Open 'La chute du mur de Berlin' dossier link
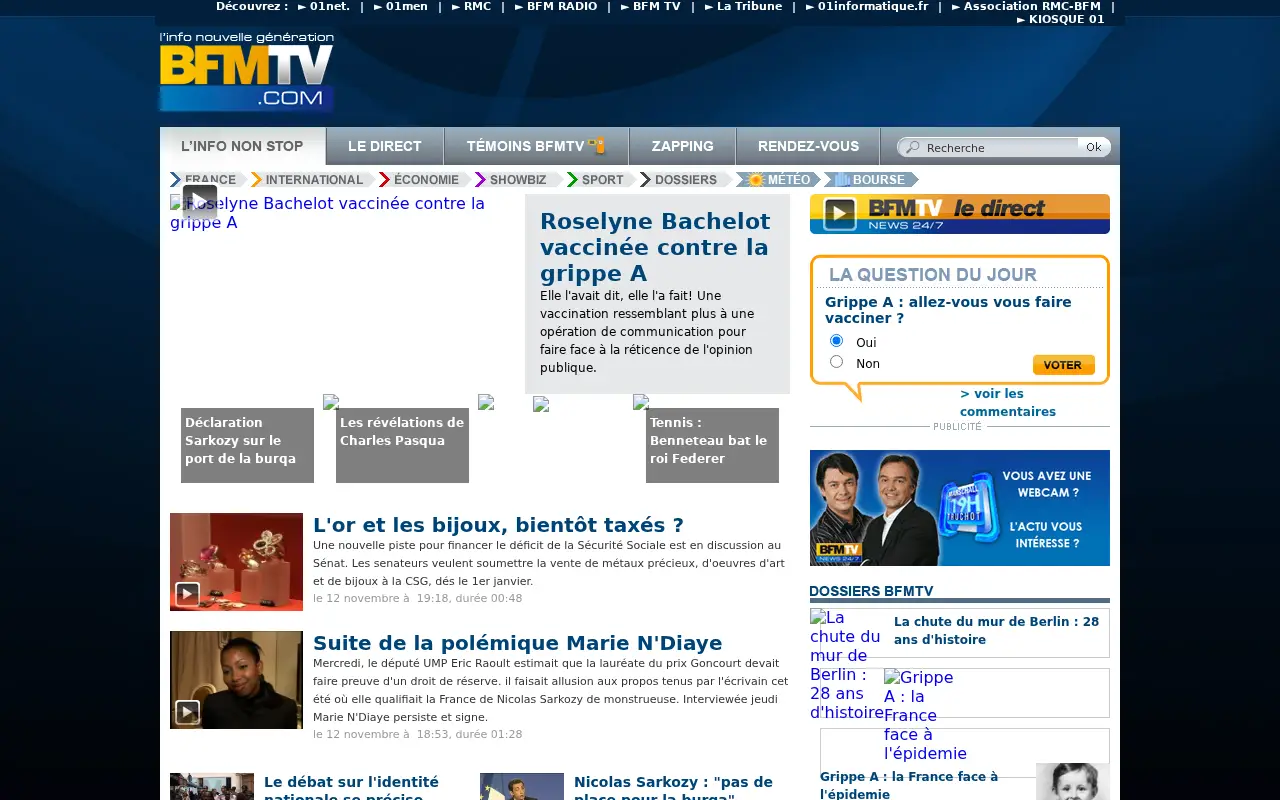 coord(996,630)
